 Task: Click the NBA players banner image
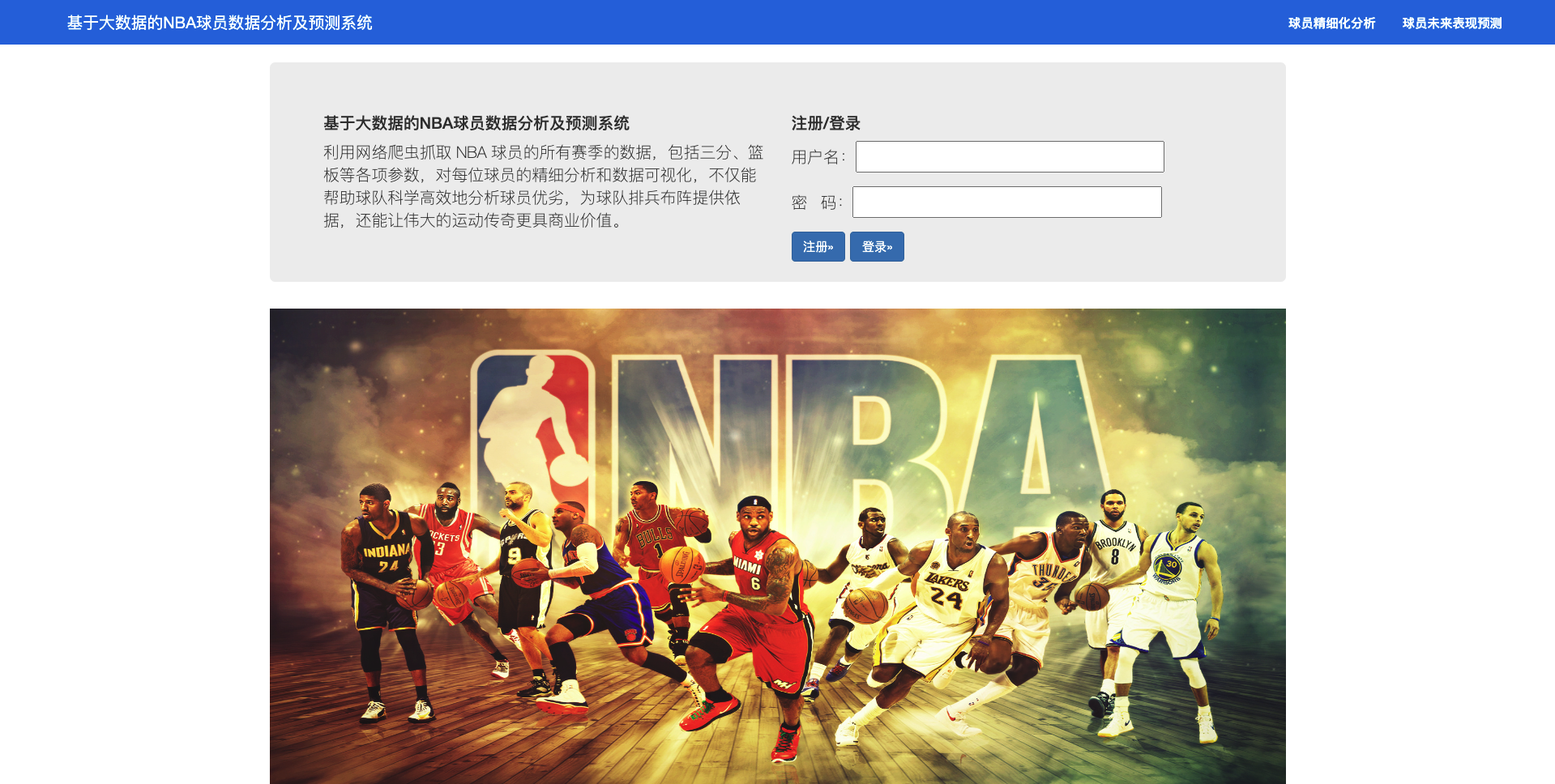coord(778,546)
